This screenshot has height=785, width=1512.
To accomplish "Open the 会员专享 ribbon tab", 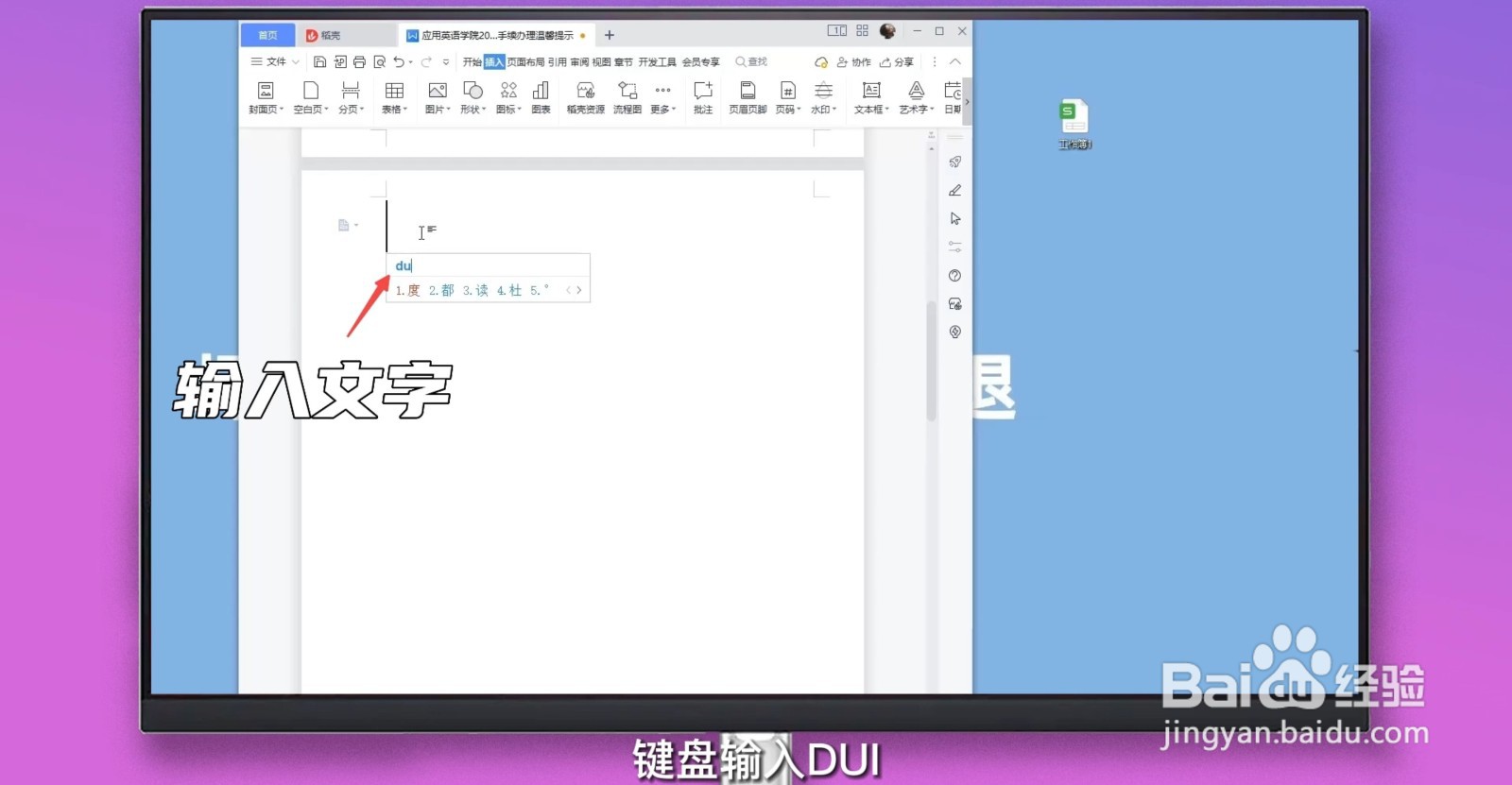I will point(700,61).
